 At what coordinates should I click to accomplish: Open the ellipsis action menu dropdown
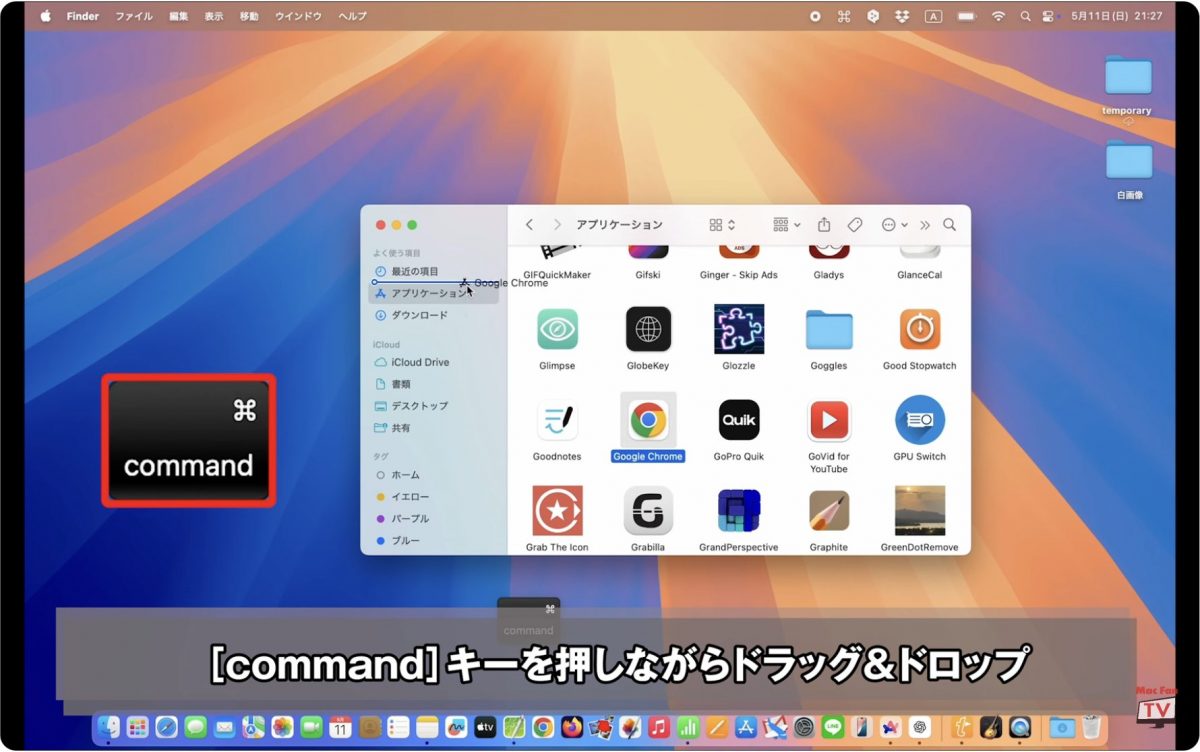pos(894,225)
